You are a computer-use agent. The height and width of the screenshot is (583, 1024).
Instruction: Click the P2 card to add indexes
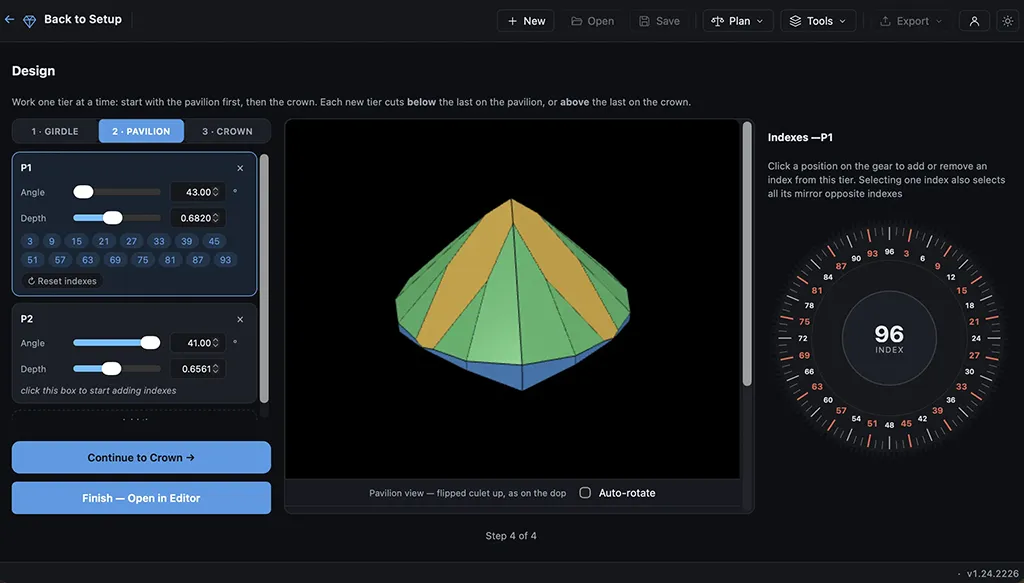[x=135, y=353]
